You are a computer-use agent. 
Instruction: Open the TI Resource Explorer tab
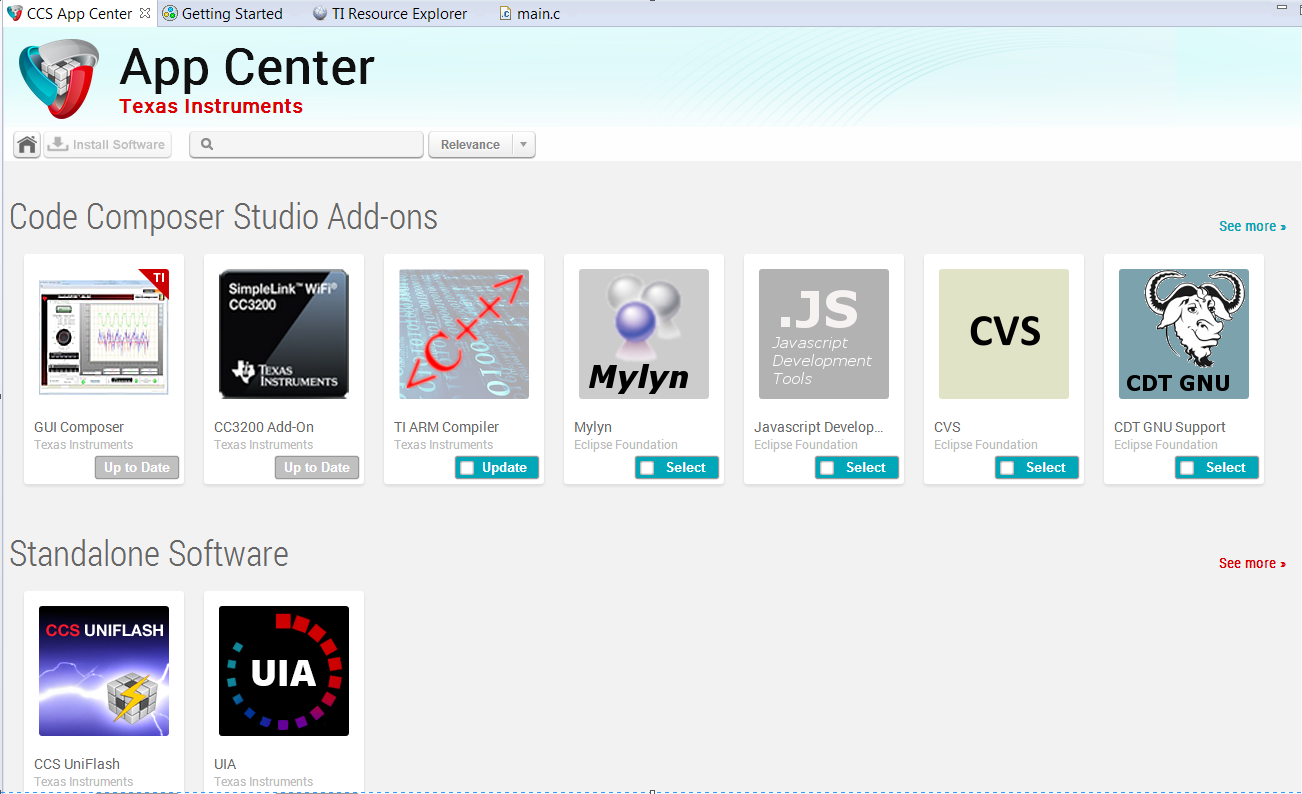(390, 14)
